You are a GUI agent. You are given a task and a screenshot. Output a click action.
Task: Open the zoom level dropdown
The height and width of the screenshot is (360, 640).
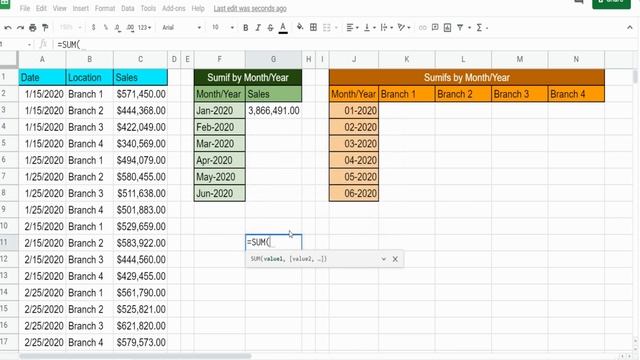coord(70,27)
